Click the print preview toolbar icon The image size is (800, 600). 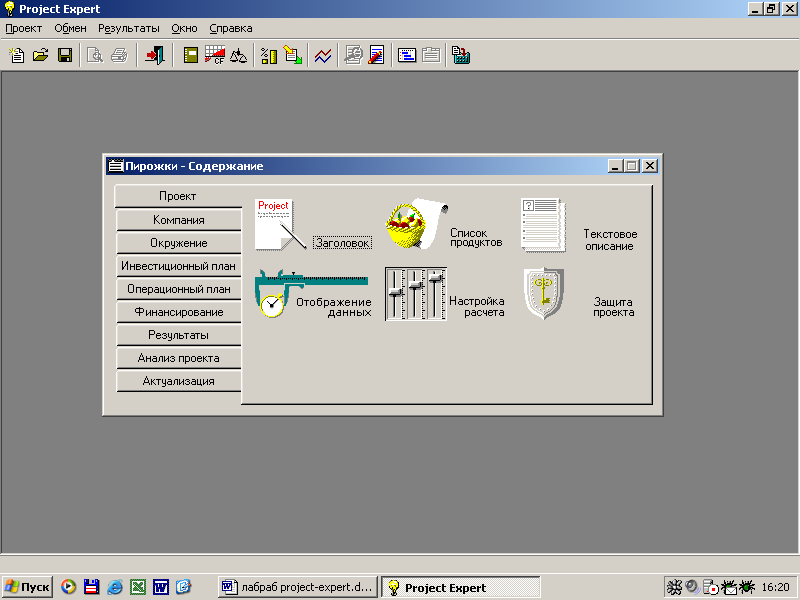95,55
